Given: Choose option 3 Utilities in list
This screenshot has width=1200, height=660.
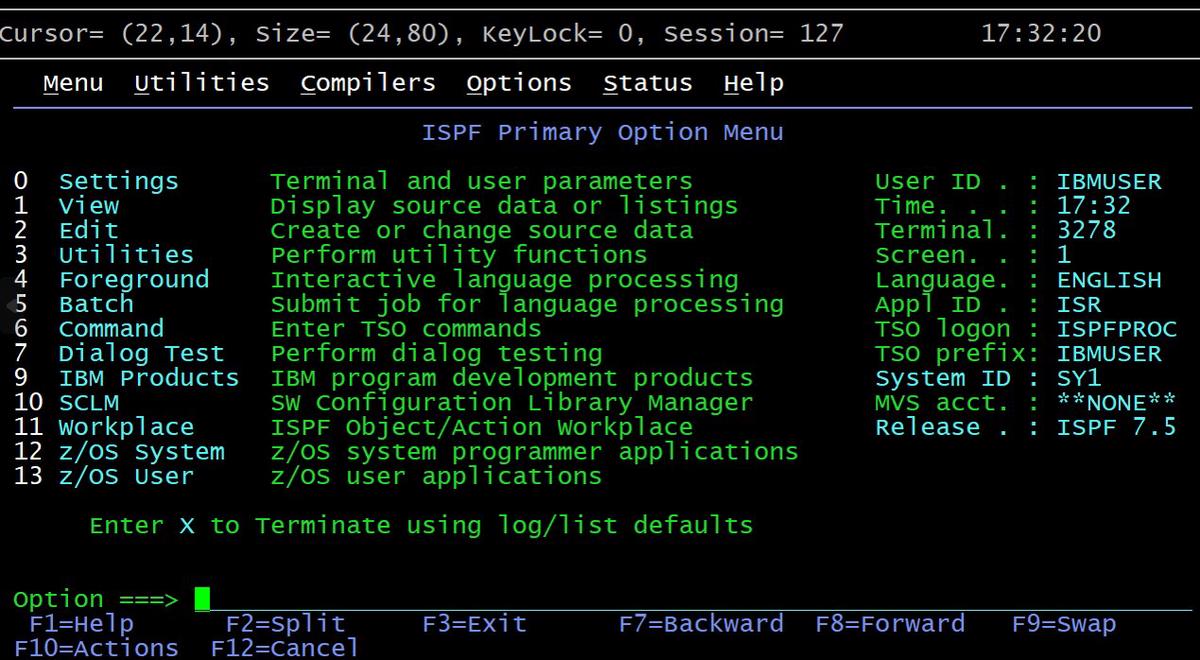Looking at the screenshot, I should tap(125, 255).
